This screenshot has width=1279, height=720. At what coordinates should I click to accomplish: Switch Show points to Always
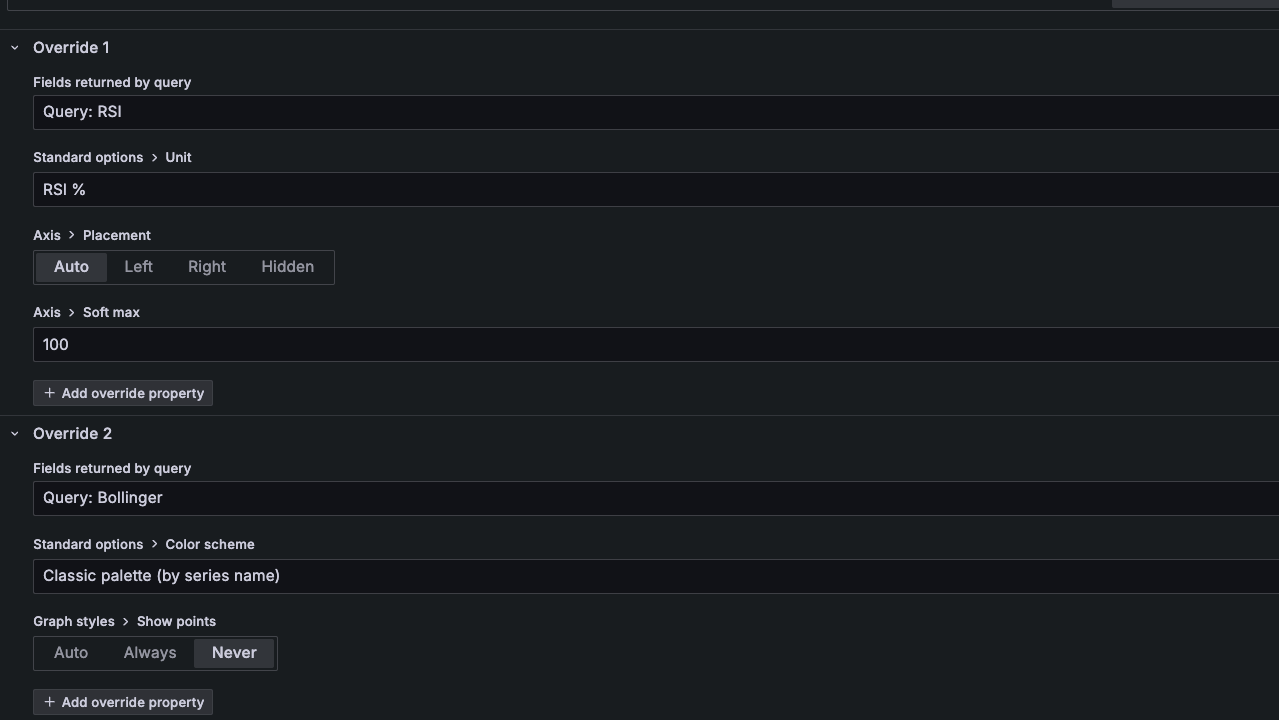(x=149, y=652)
